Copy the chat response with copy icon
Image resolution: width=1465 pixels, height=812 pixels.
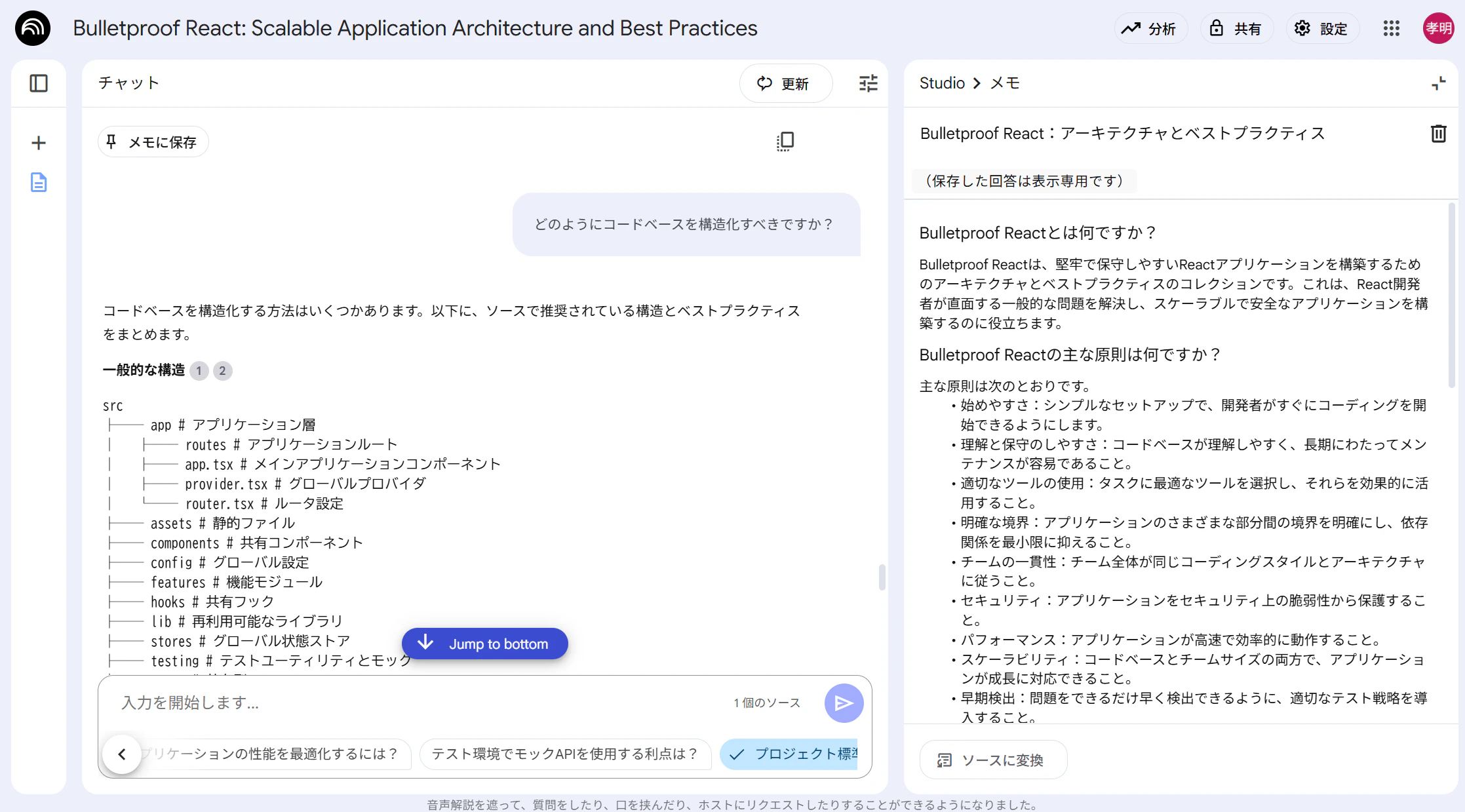pyautogui.click(x=785, y=142)
